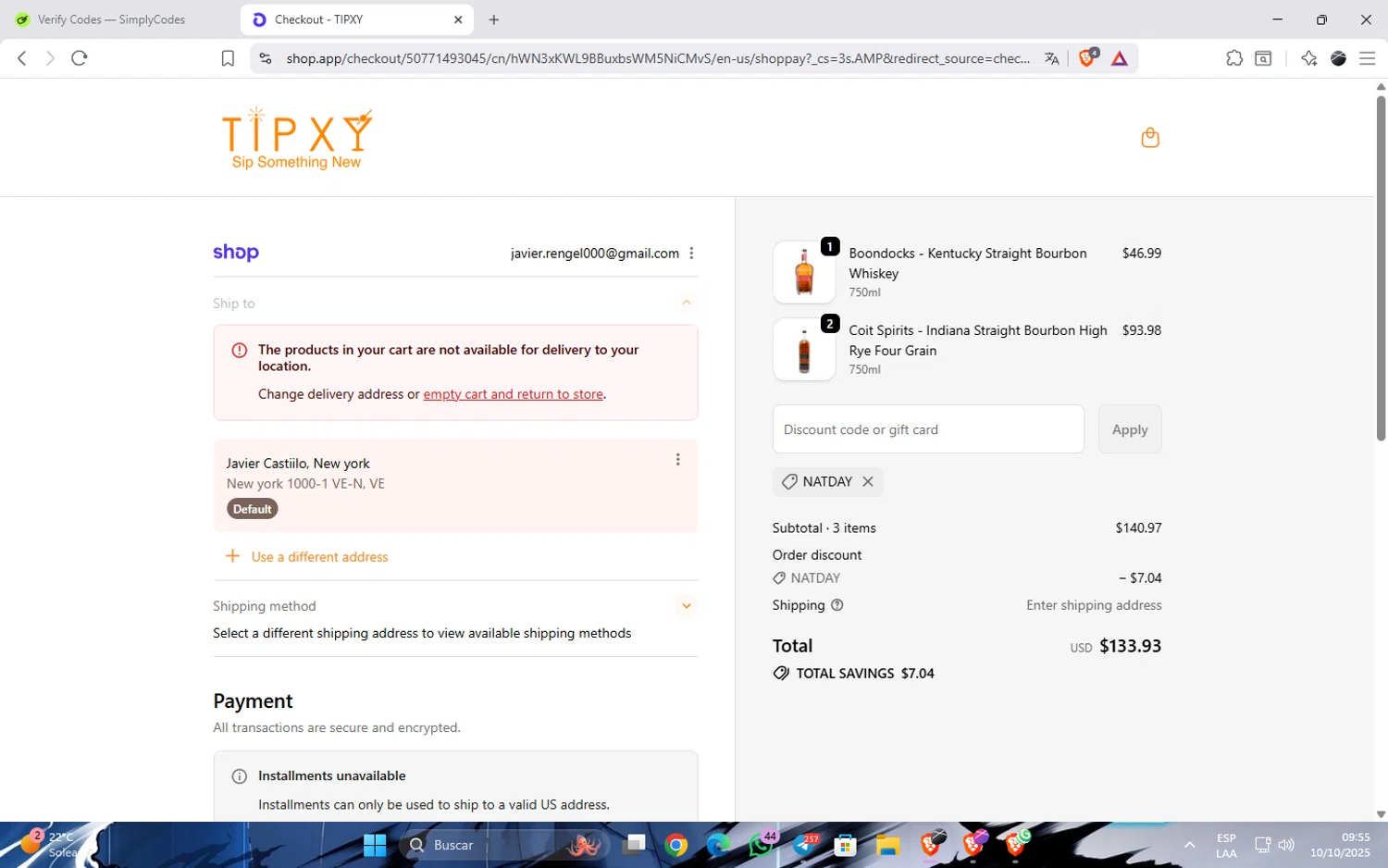Click Coit Spirits Indiana Straight Bourbon name
This screenshot has height=868, width=1388.
coord(978,341)
